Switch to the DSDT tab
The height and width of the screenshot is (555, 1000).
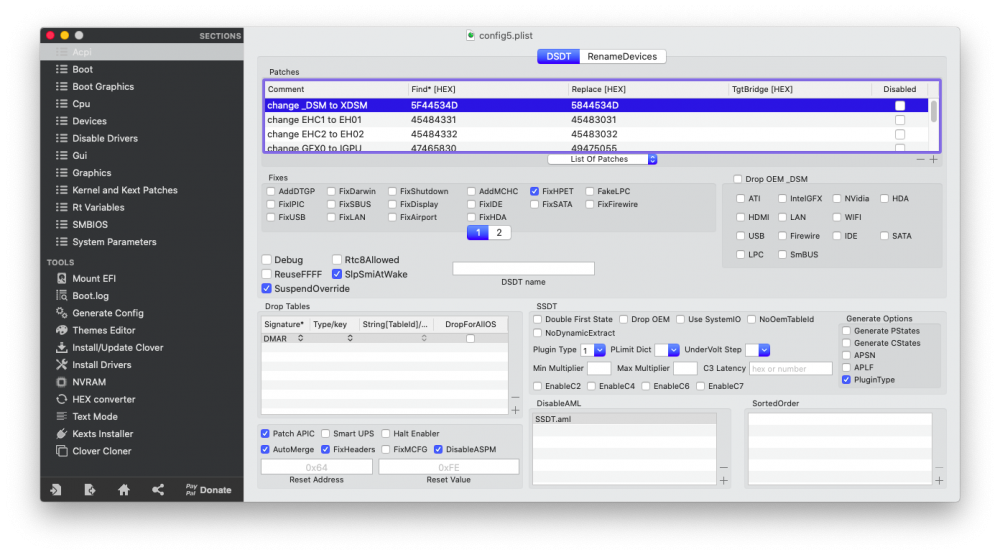click(558, 56)
